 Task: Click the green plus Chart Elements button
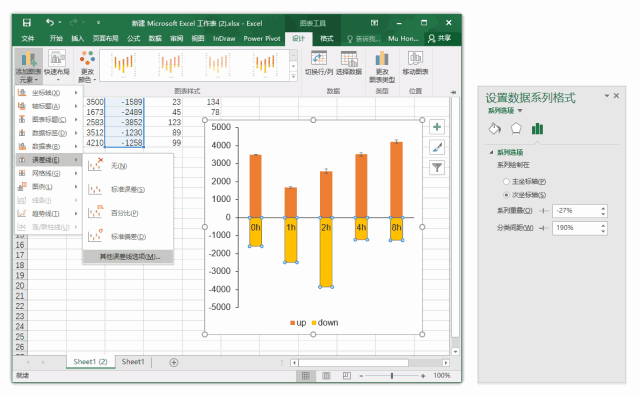(437, 127)
